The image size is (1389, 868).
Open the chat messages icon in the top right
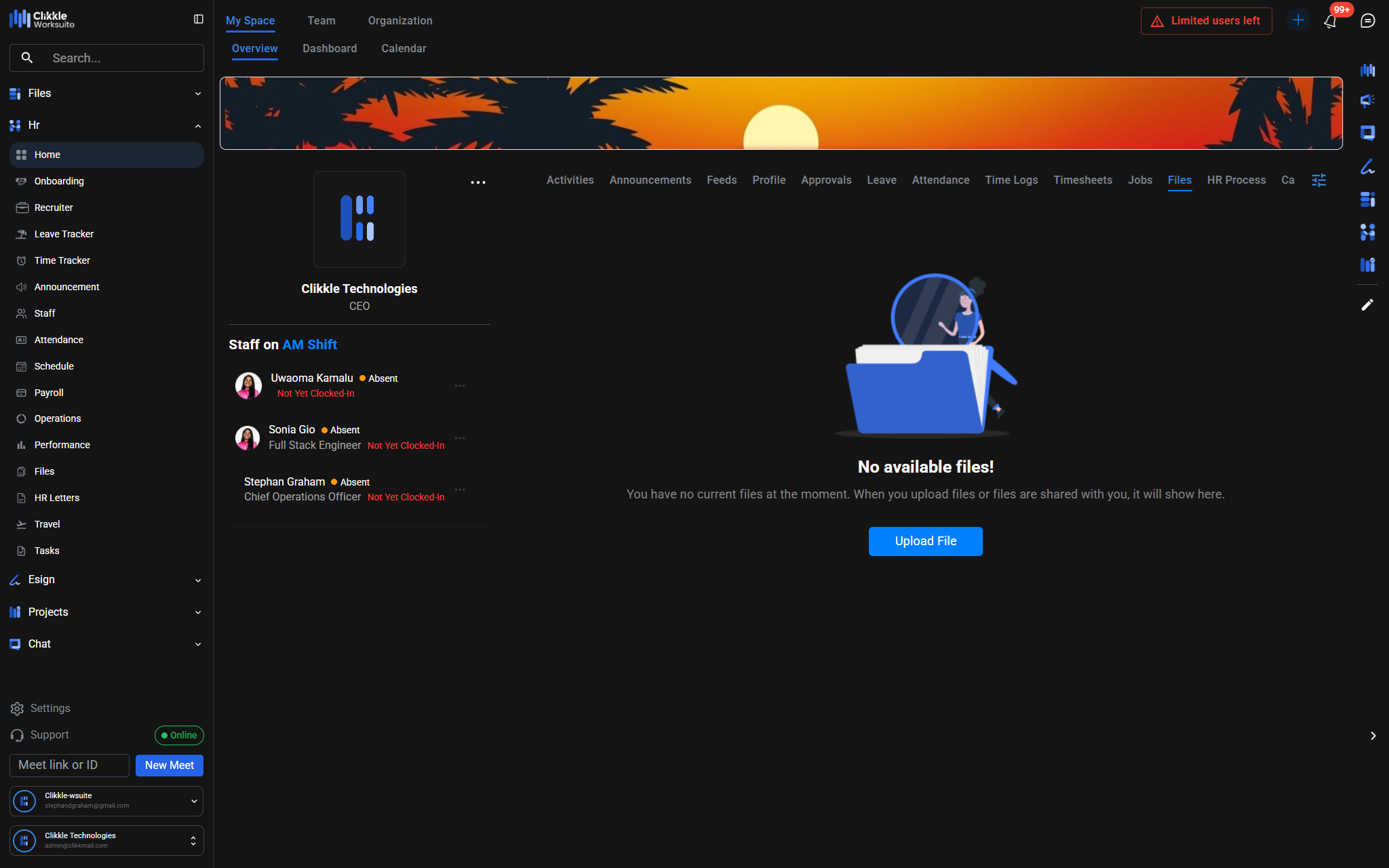click(x=1367, y=21)
